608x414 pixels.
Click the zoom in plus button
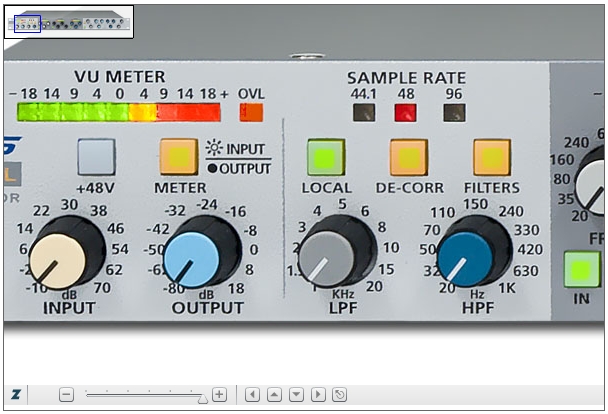pyautogui.click(x=219, y=395)
